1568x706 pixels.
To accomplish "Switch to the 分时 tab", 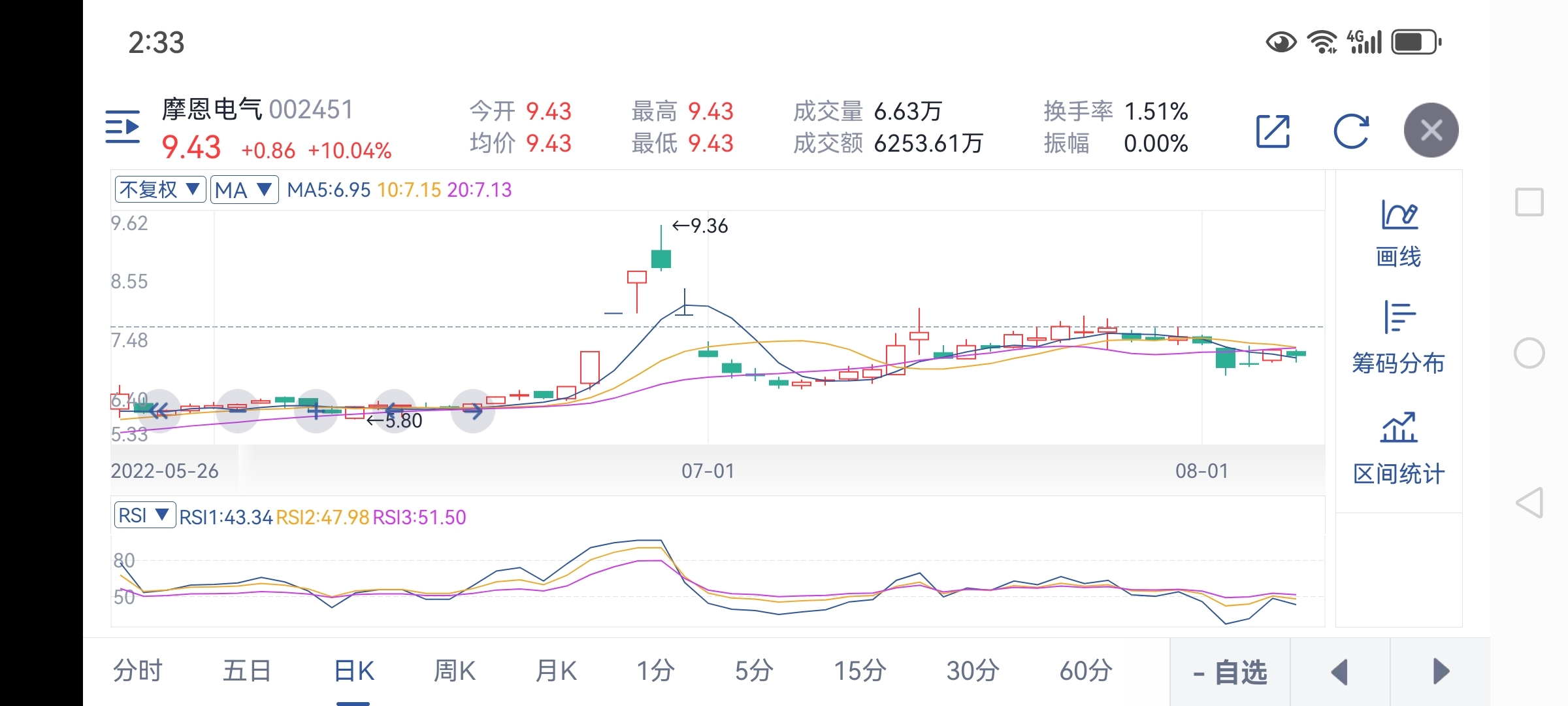I will [138, 671].
